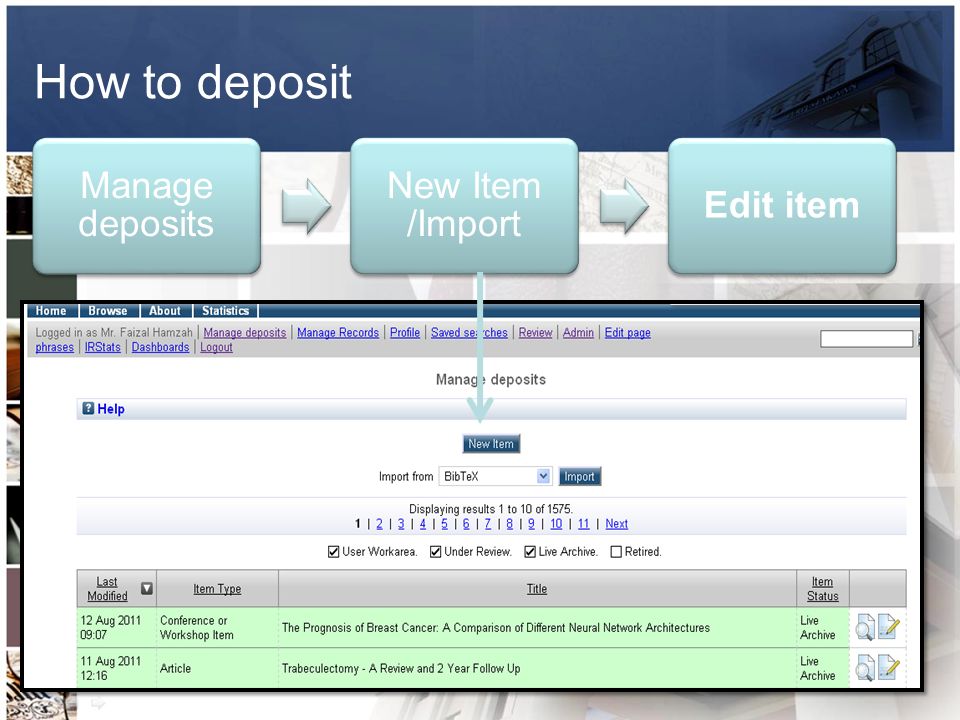This screenshot has width=960, height=720.
Task: Open the Import from BibTeX dropdown
Action: click(495, 476)
